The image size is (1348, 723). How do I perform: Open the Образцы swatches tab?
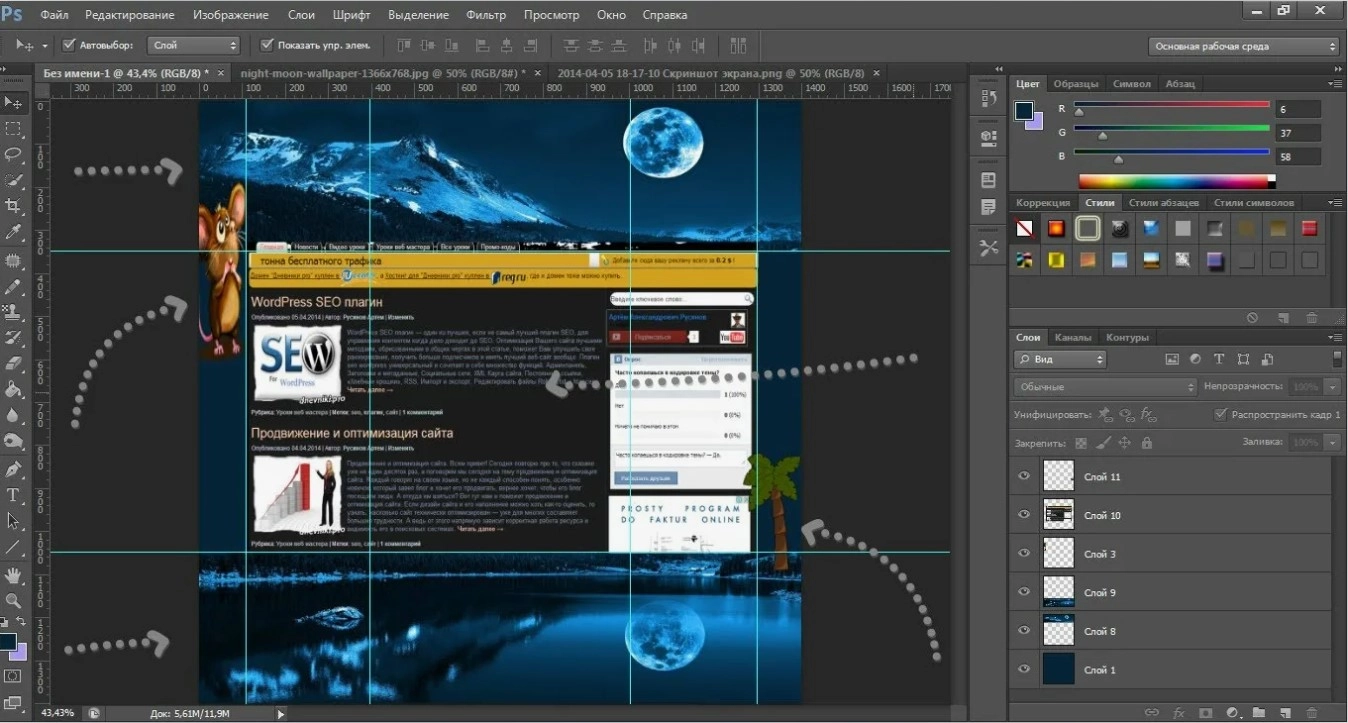(1076, 84)
